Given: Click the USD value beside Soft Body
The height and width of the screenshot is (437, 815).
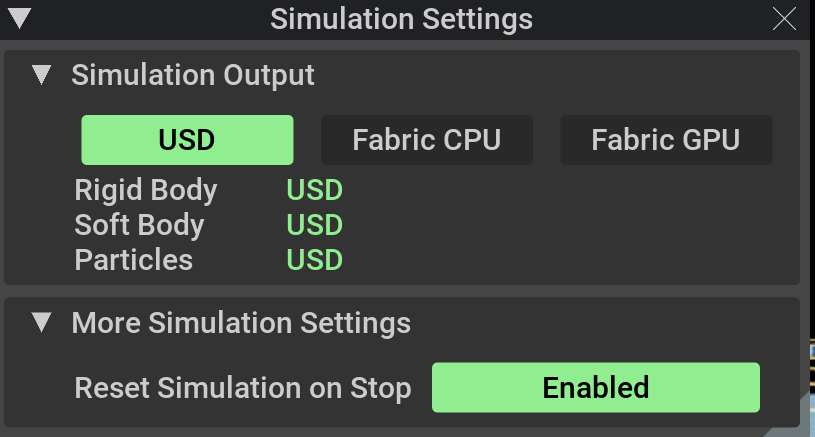Looking at the screenshot, I should (x=315, y=225).
